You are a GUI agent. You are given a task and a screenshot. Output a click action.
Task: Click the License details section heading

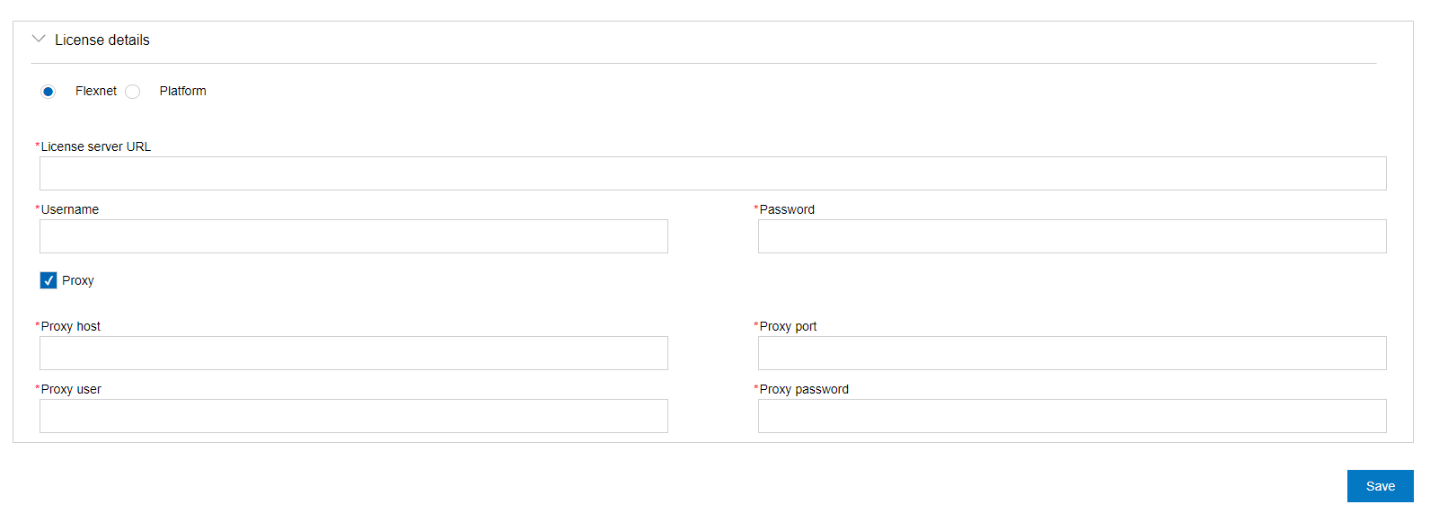pos(102,40)
